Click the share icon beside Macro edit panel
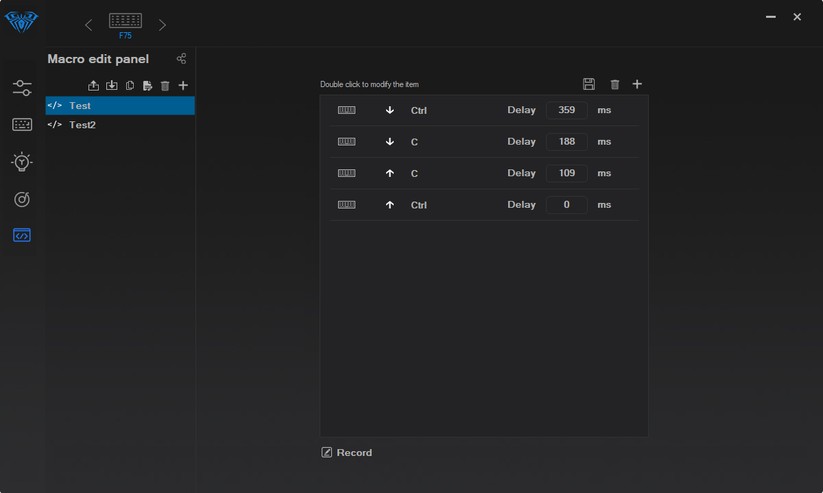The width and height of the screenshot is (823, 493). pyautogui.click(x=181, y=59)
